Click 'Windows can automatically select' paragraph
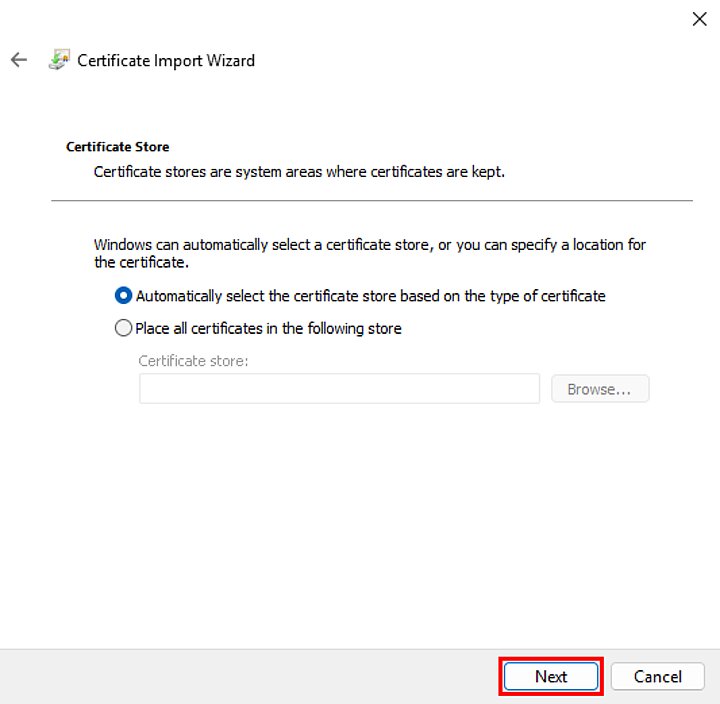The image size is (720, 704). (x=370, y=253)
